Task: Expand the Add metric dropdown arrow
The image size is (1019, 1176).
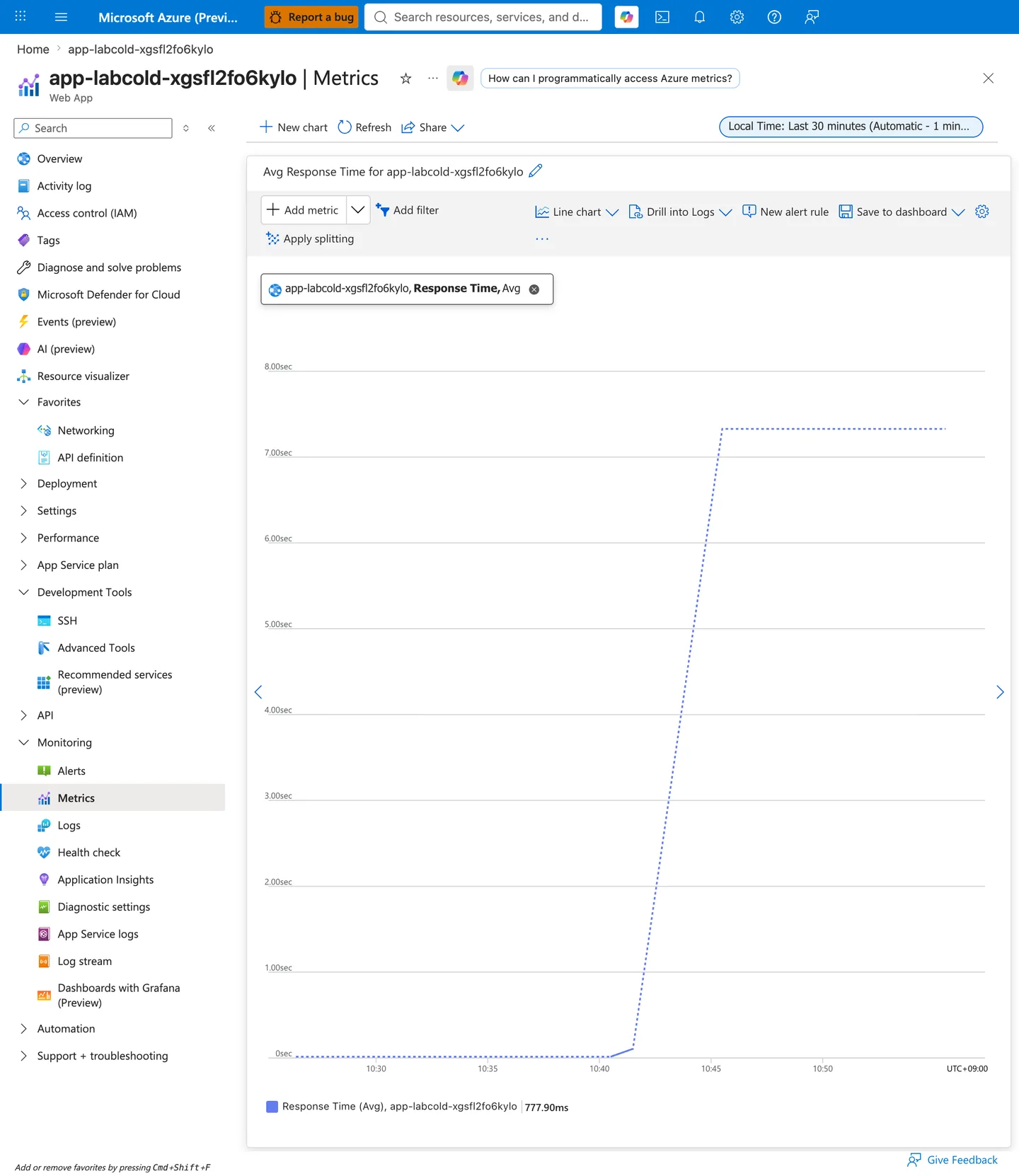Action: pyautogui.click(x=358, y=210)
